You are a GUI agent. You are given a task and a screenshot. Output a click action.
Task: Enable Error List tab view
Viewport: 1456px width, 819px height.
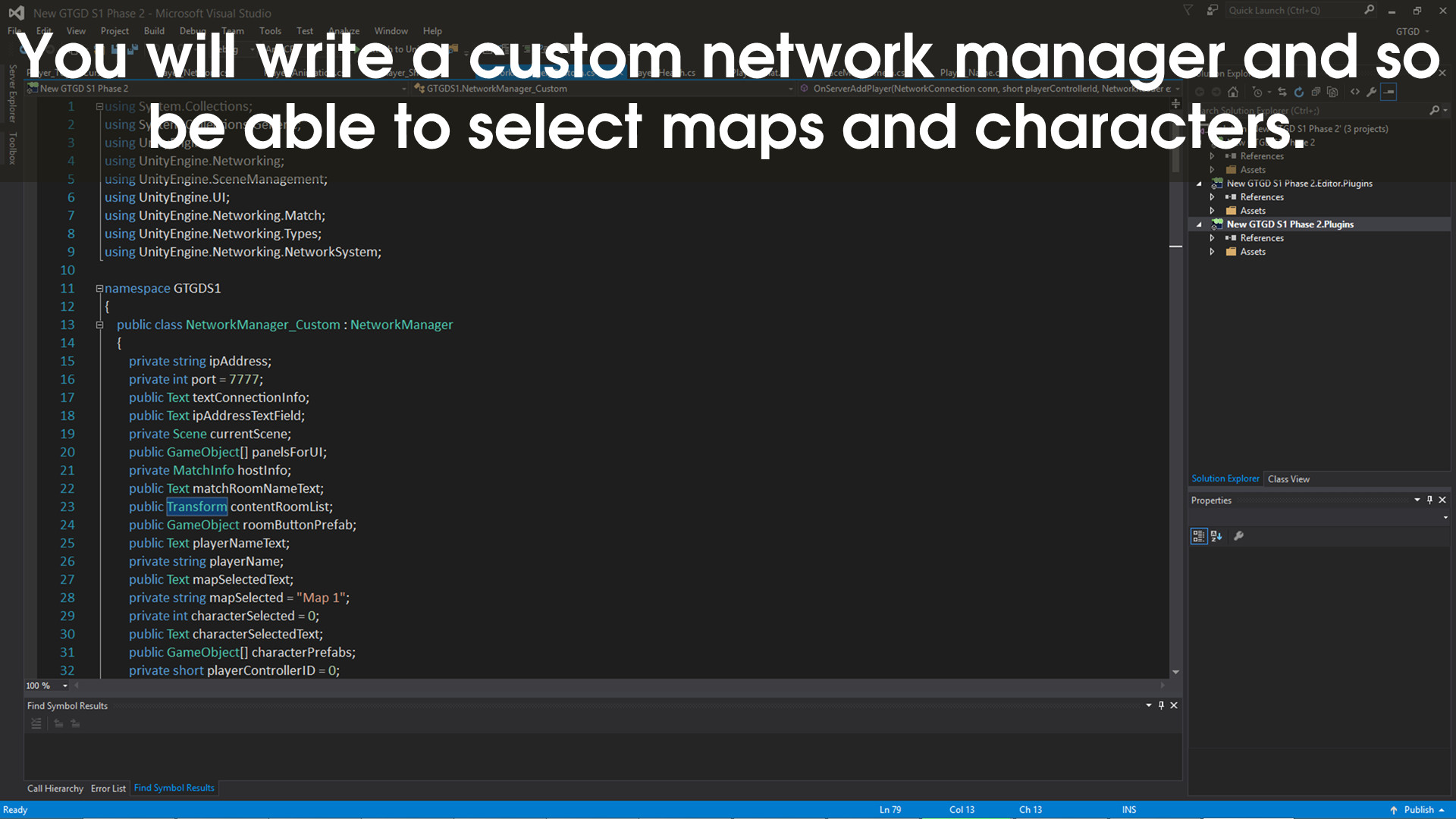click(108, 788)
